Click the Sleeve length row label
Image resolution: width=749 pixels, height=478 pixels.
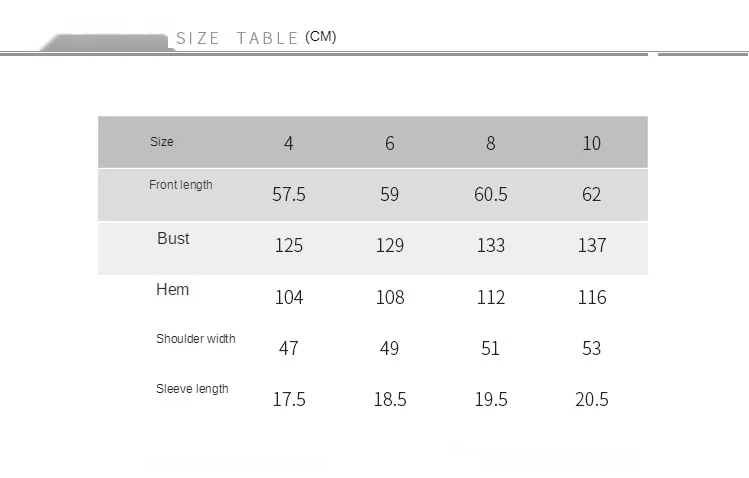click(192, 389)
